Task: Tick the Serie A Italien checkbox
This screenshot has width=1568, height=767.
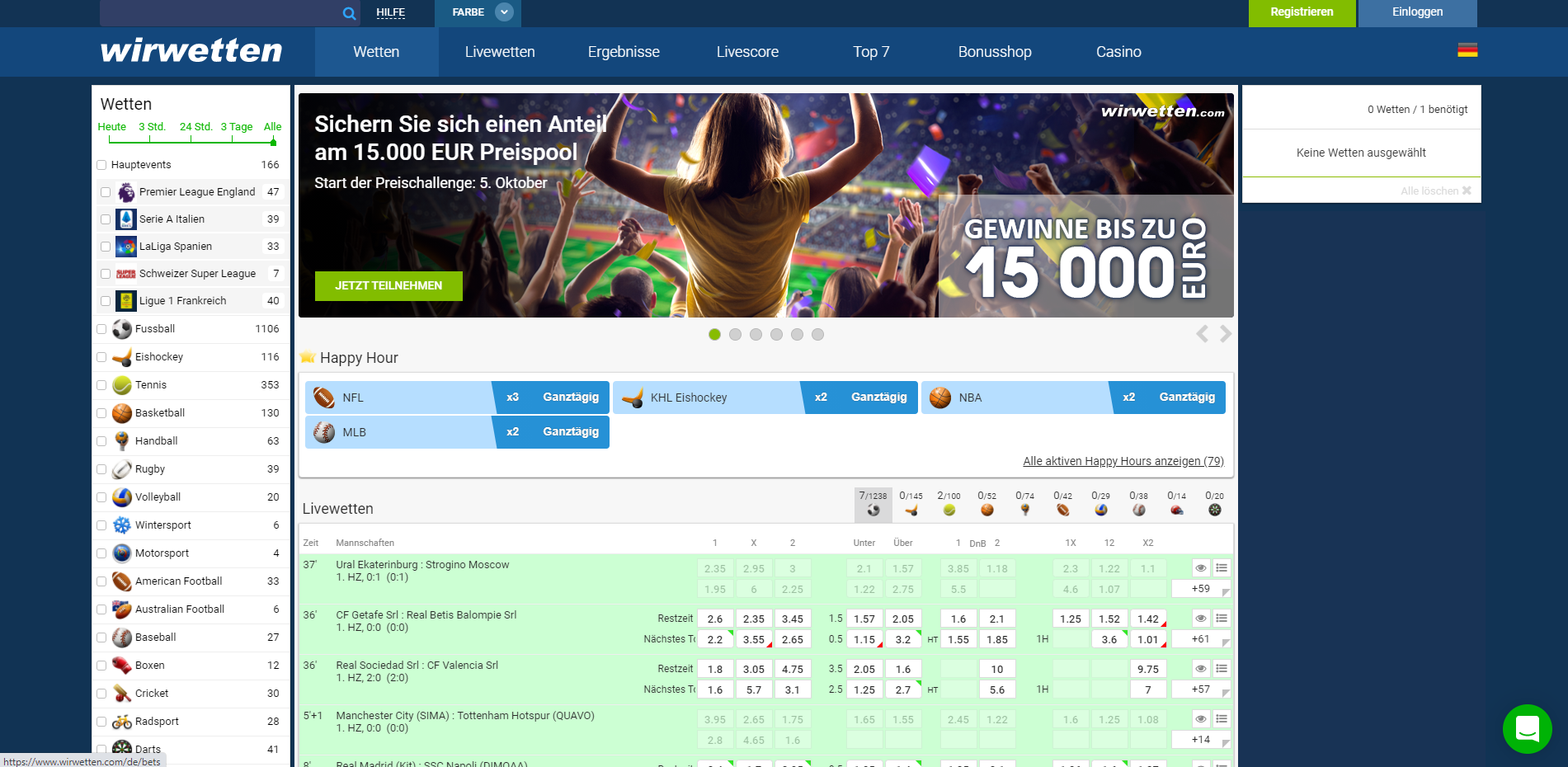Action: tap(106, 219)
